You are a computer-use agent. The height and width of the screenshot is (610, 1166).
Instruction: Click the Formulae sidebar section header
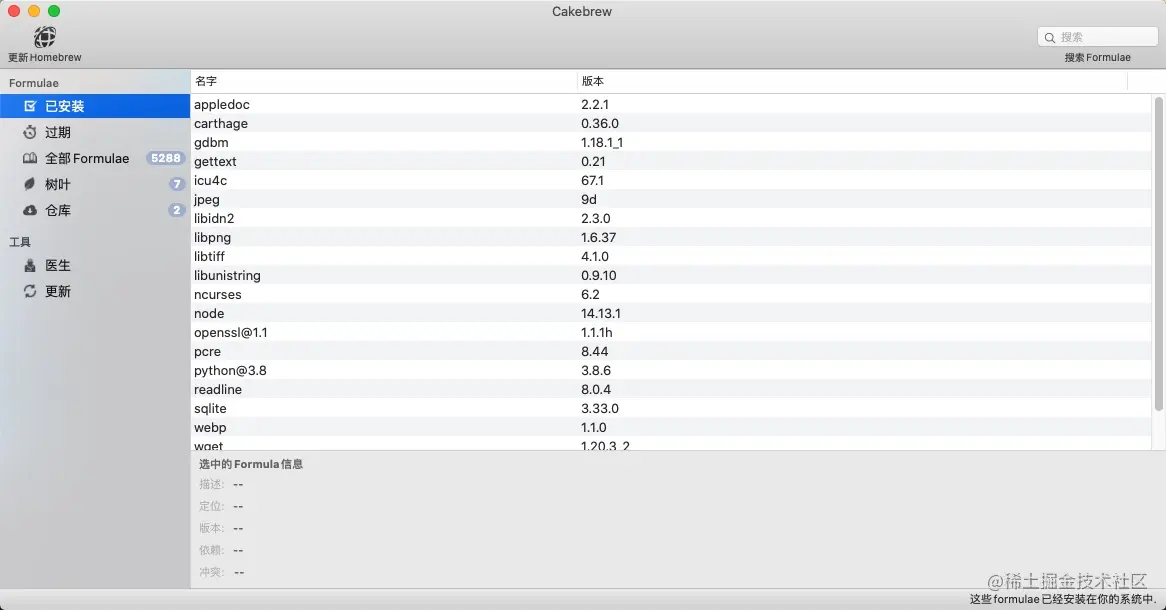tap(33, 83)
